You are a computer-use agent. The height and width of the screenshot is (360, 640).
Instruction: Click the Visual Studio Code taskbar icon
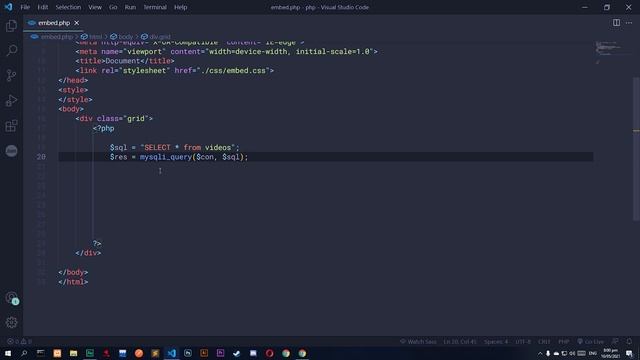coord(171,353)
